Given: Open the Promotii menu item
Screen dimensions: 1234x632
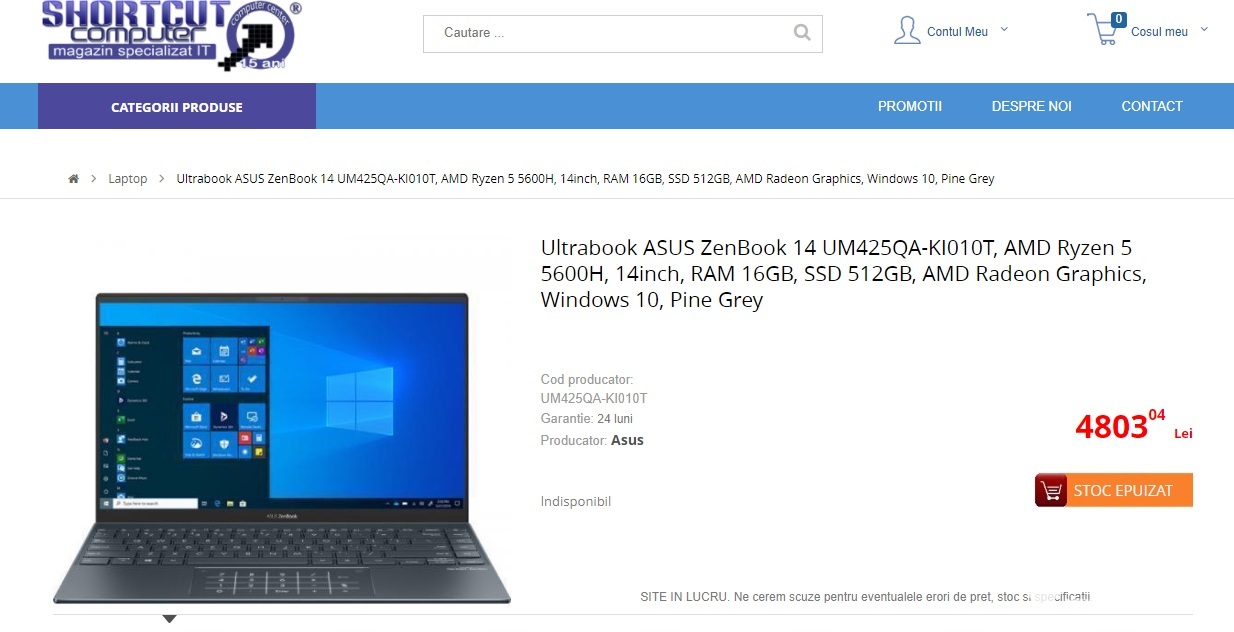Looking at the screenshot, I should click(910, 106).
